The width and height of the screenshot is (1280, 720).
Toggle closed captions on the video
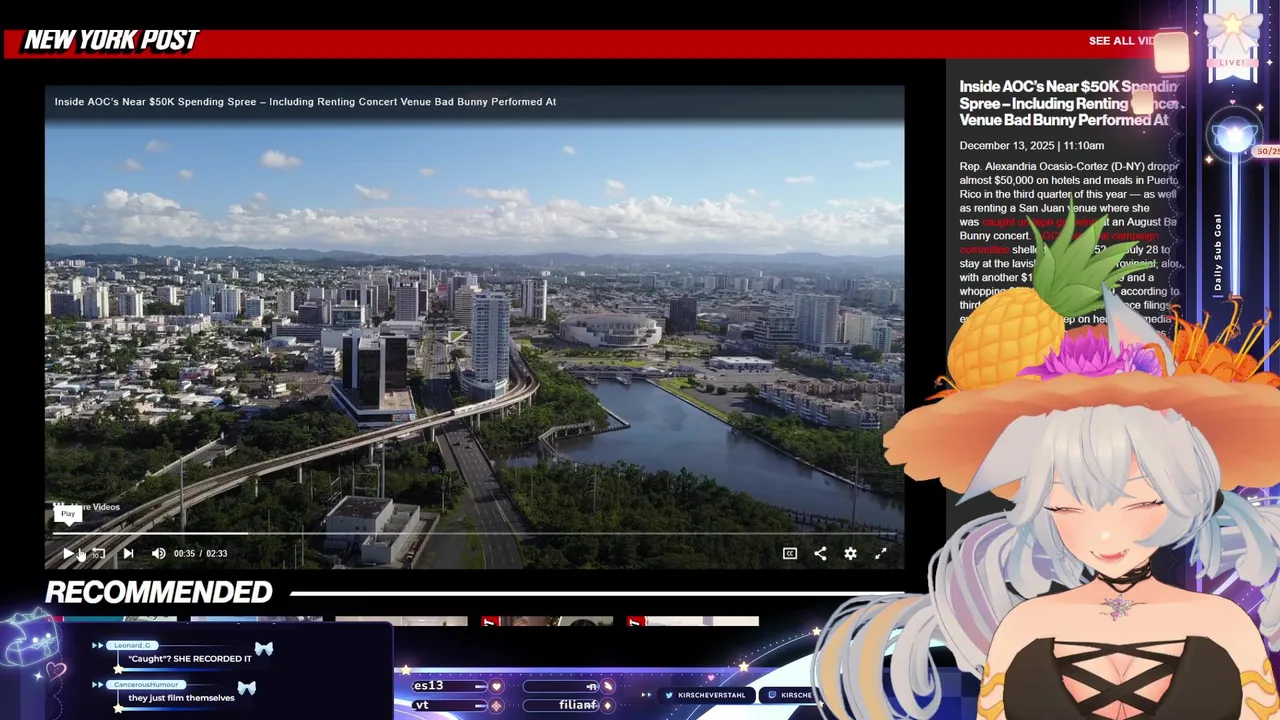(790, 553)
